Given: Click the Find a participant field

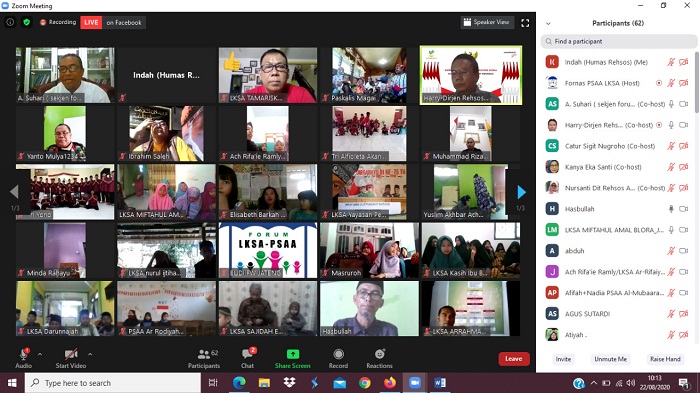Looking at the screenshot, I should pyautogui.click(x=619, y=42).
